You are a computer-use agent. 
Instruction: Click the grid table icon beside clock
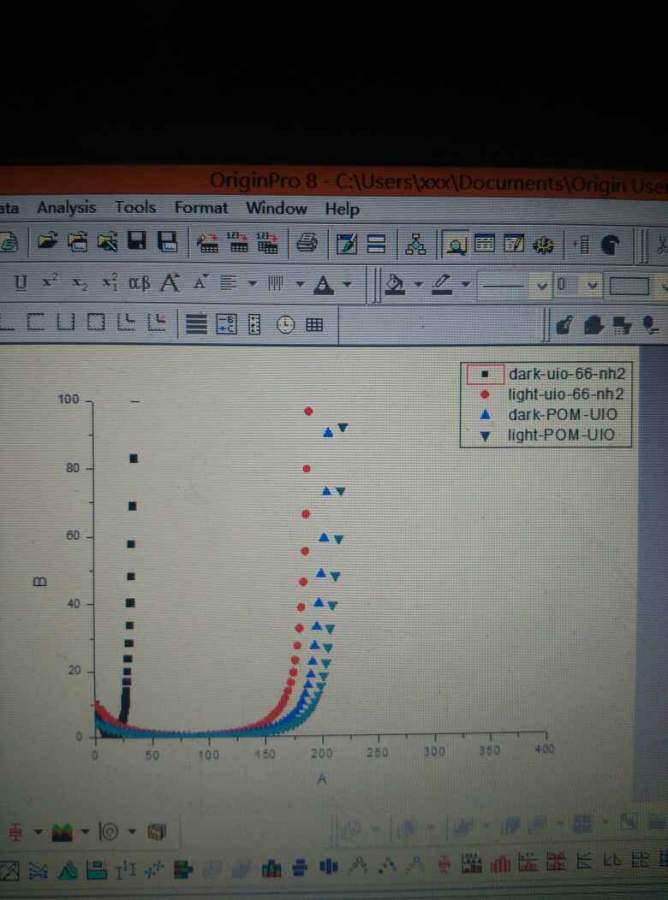click(314, 325)
